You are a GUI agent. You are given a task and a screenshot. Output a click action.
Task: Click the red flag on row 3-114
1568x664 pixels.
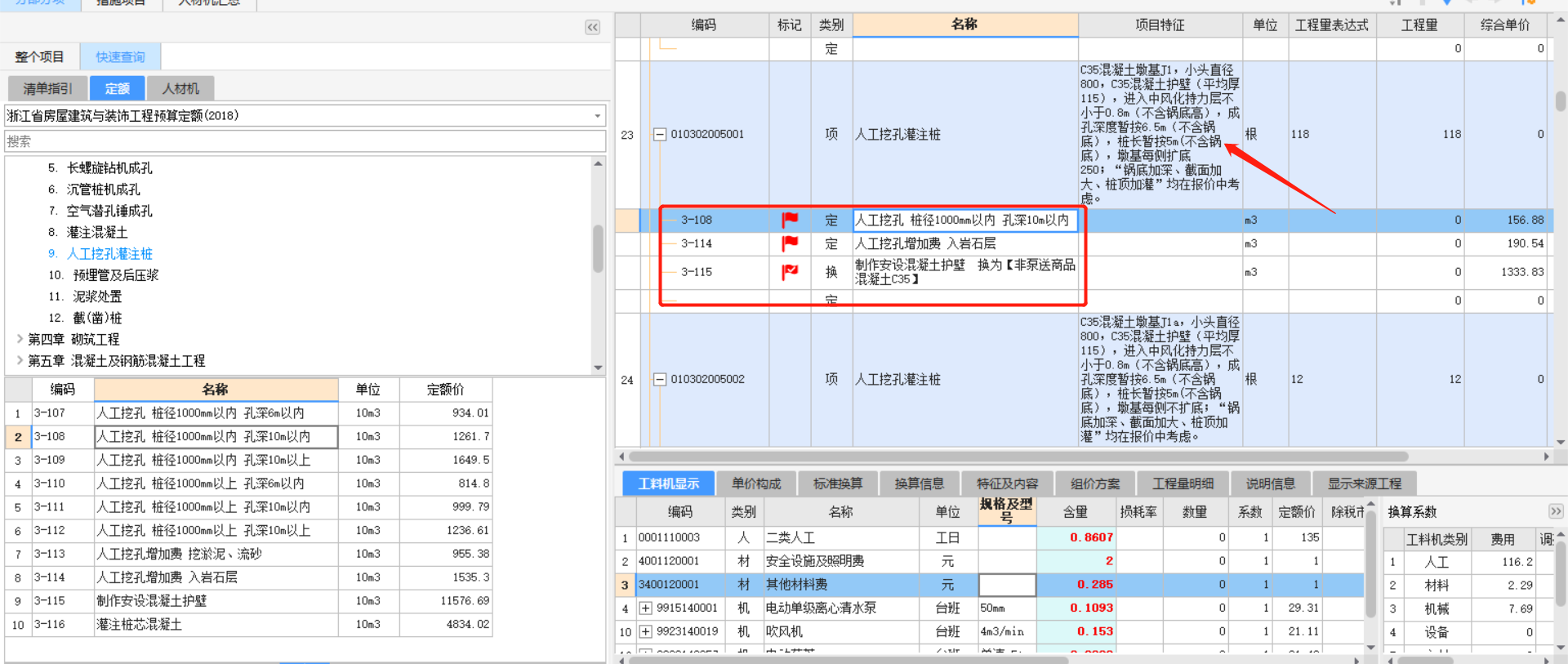click(x=790, y=243)
